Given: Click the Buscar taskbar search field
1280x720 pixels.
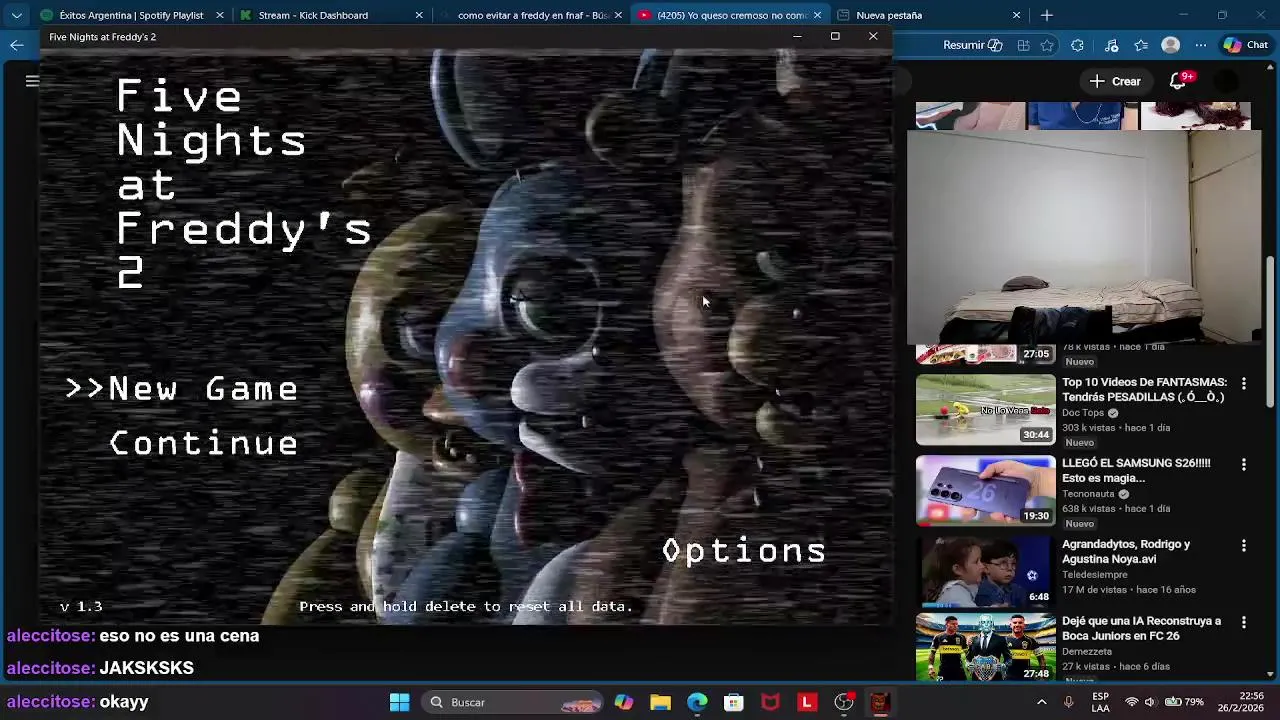Looking at the screenshot, I should coord(510,702).
